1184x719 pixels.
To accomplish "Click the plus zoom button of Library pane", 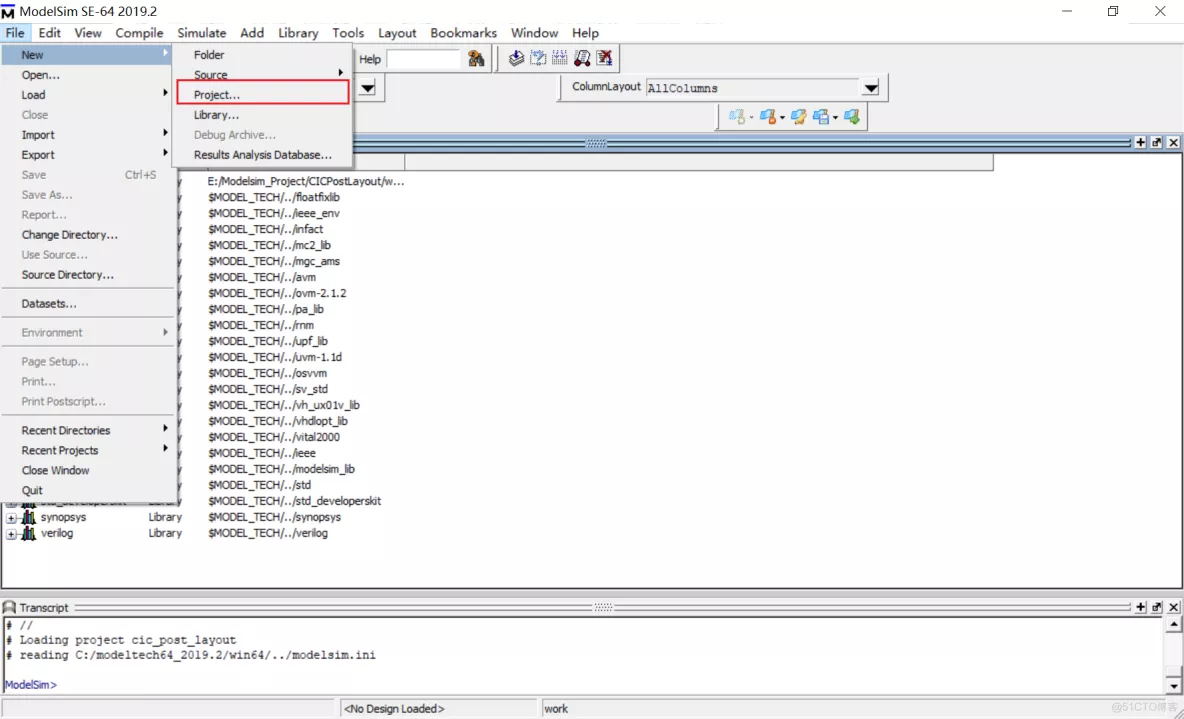I will coord(1140,142).
